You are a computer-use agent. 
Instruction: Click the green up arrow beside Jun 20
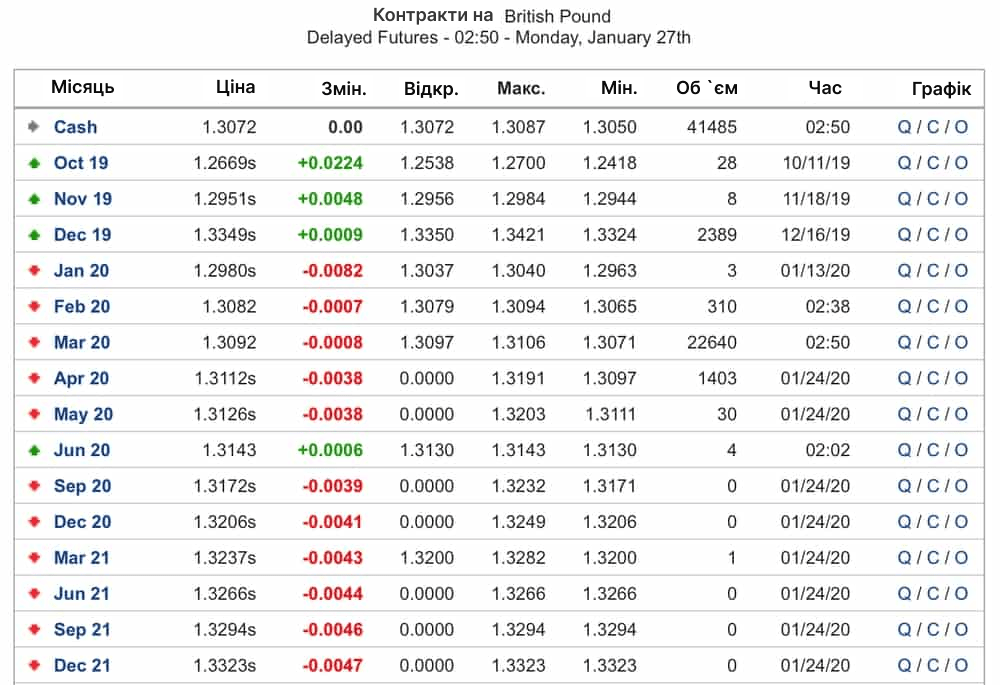34,450
